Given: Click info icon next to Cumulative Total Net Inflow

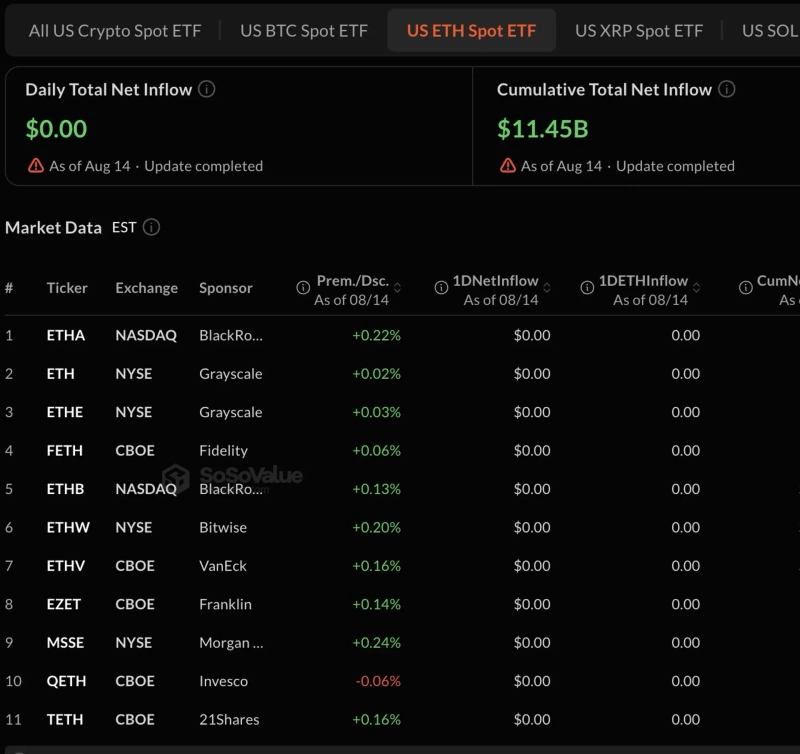Looking at the screenshot, I should [727, 89].
